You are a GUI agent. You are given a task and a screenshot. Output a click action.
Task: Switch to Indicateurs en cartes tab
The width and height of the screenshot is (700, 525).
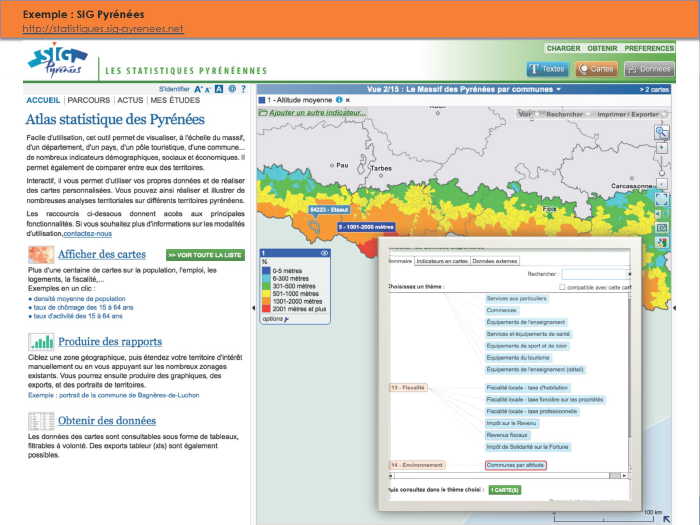(442, 261)
